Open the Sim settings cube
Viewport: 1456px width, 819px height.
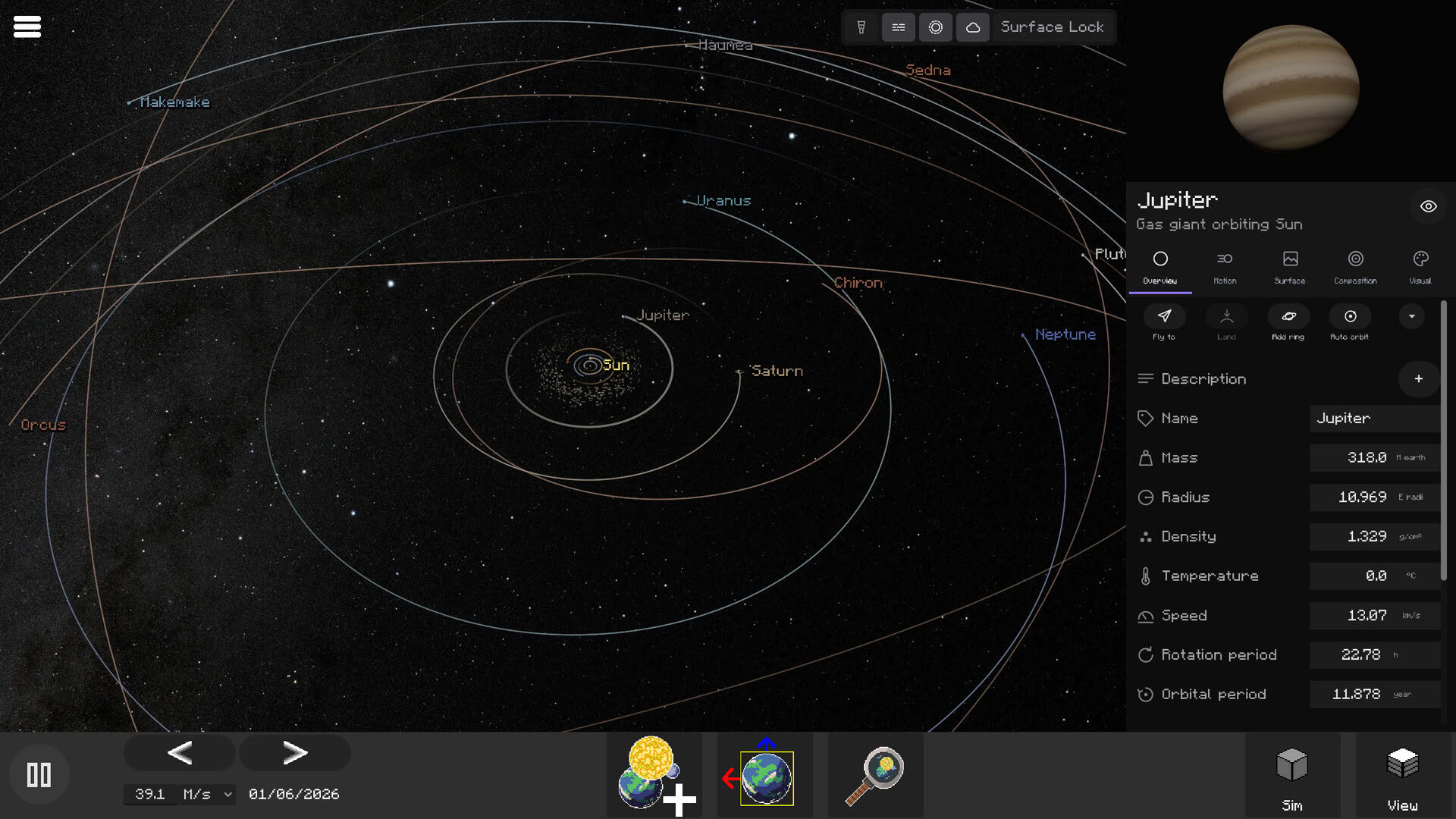(x=1292, y=775)
